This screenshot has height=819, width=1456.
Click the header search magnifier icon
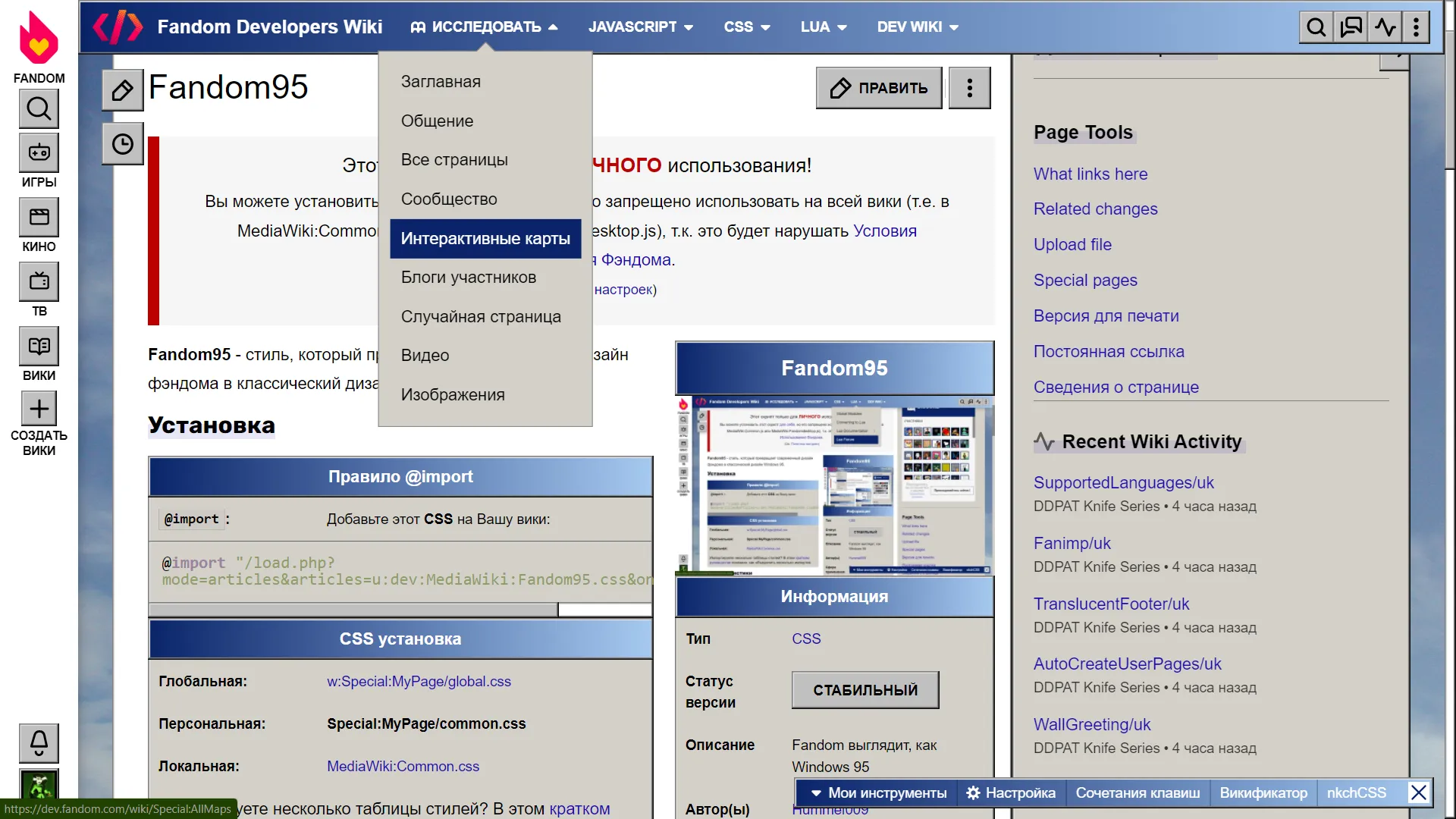pyautogui.click(x=1316, y=27)
